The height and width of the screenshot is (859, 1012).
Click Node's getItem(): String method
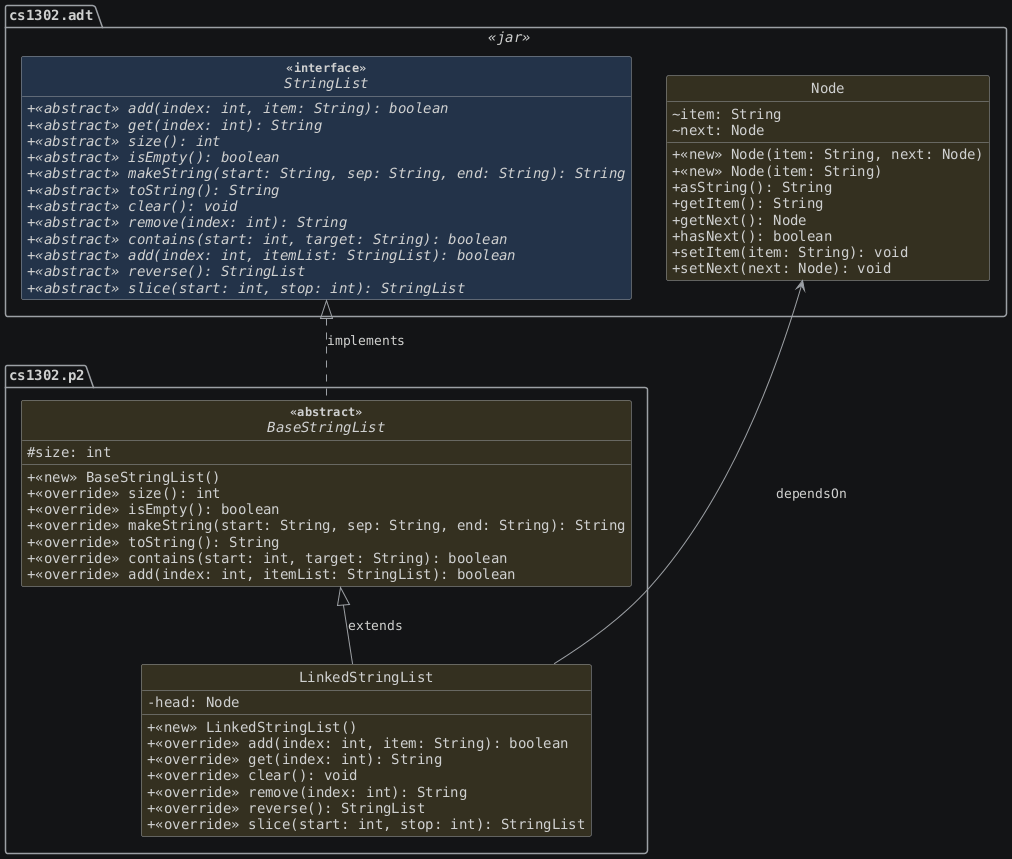coord(747,204)
